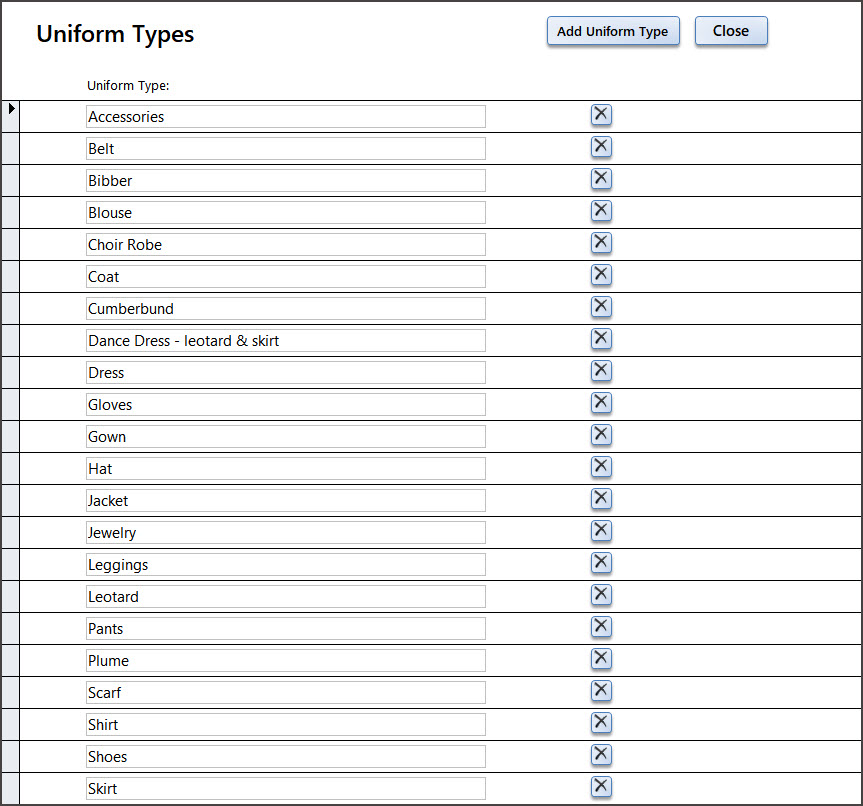Close the Uniform Types form
Screen dimensions: 863x806
click(x=730, y=31)
